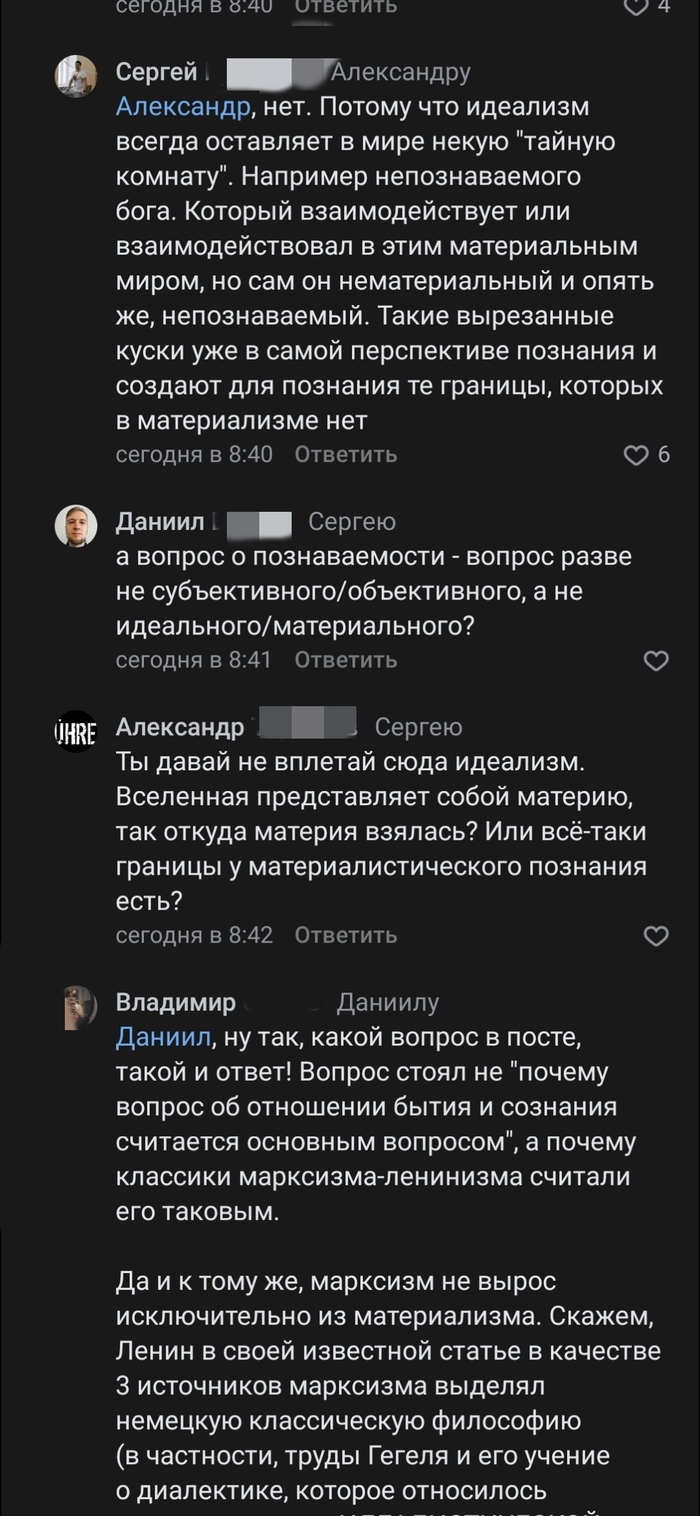Jump to parent via Сергею in Даниил's header

click(352, 521)
